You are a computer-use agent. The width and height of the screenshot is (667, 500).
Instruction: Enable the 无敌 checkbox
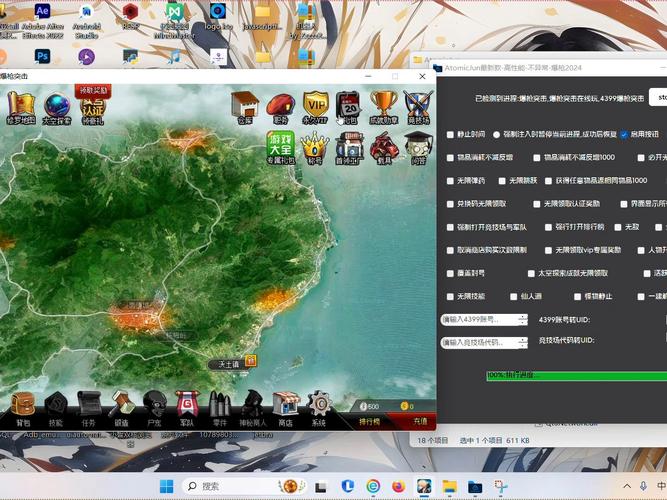pos(618,227)
